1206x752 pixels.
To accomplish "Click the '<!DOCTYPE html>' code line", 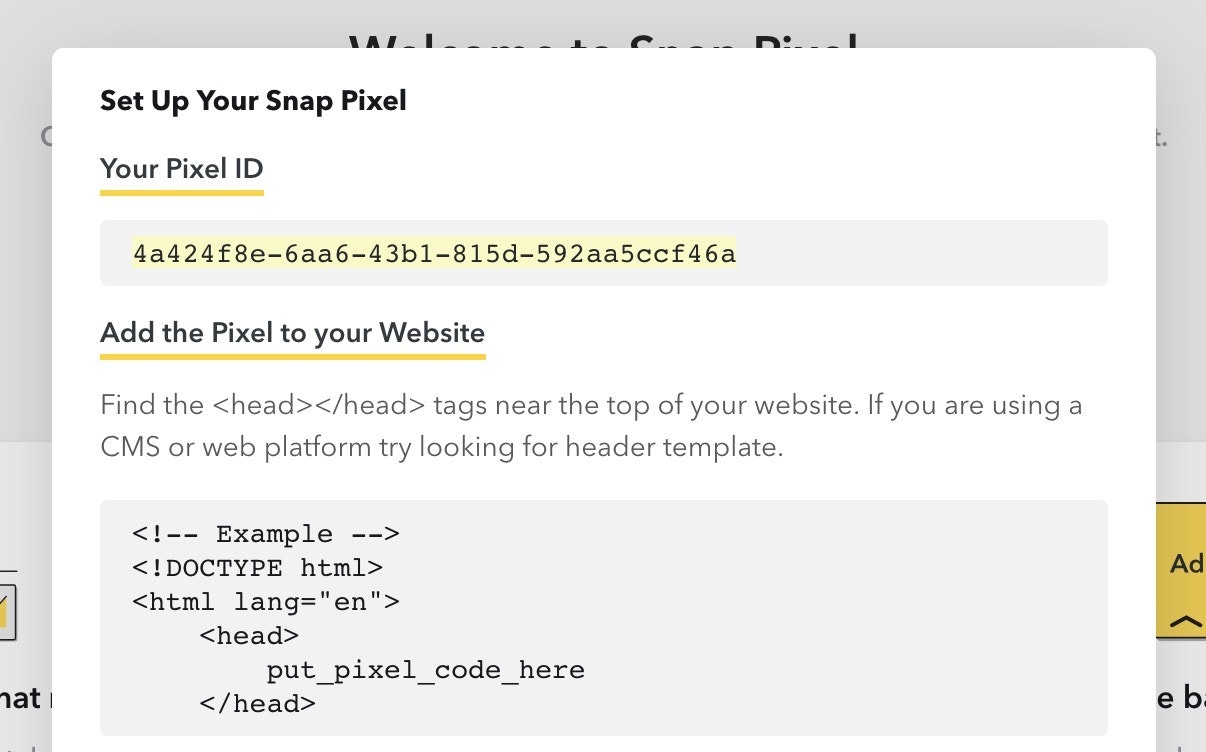I will click(x=257, y=568).
